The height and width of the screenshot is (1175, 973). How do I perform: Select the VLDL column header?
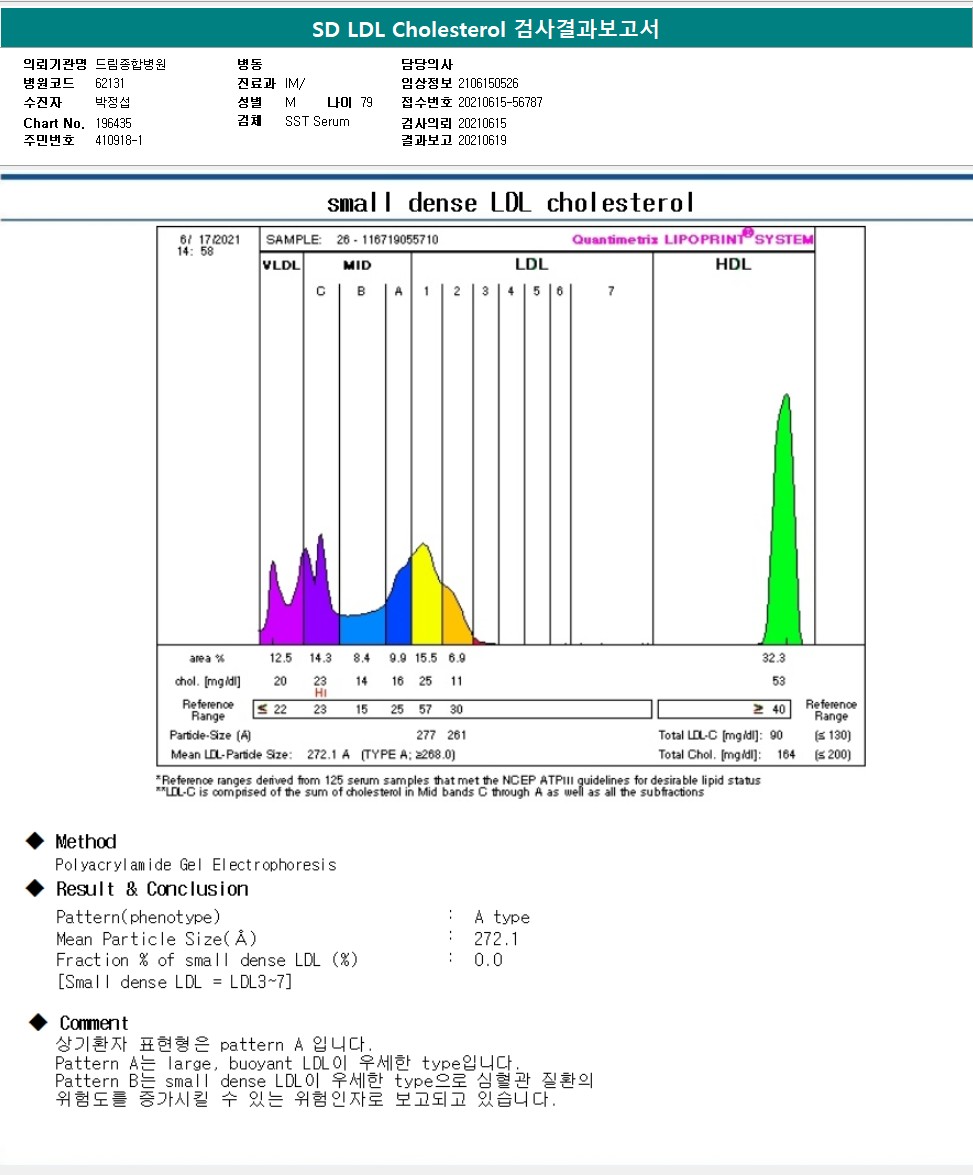(281, 265)
